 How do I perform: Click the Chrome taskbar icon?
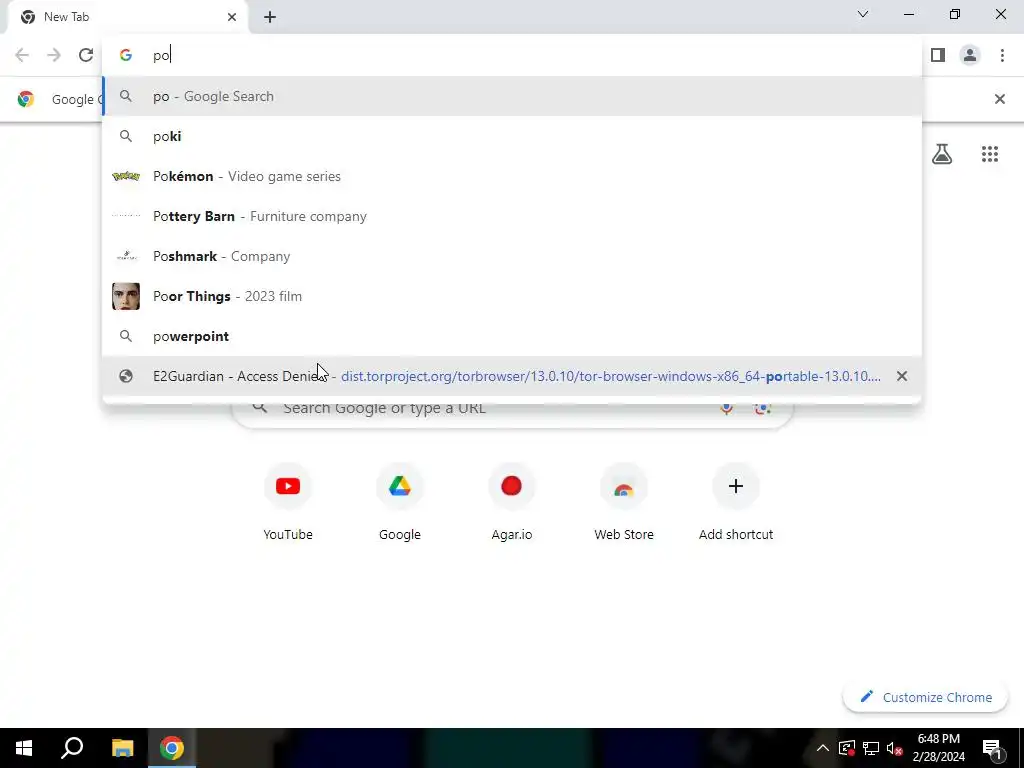coord(172,748)
